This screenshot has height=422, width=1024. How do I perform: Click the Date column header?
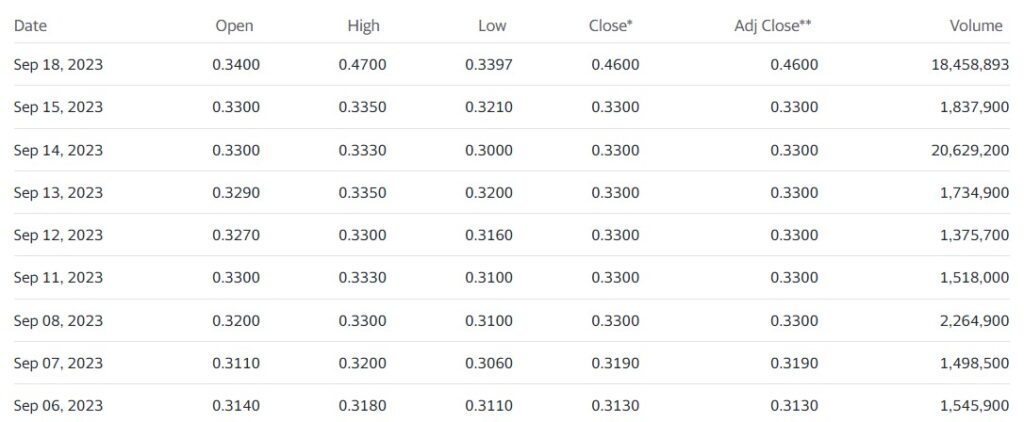click(30, 26)
